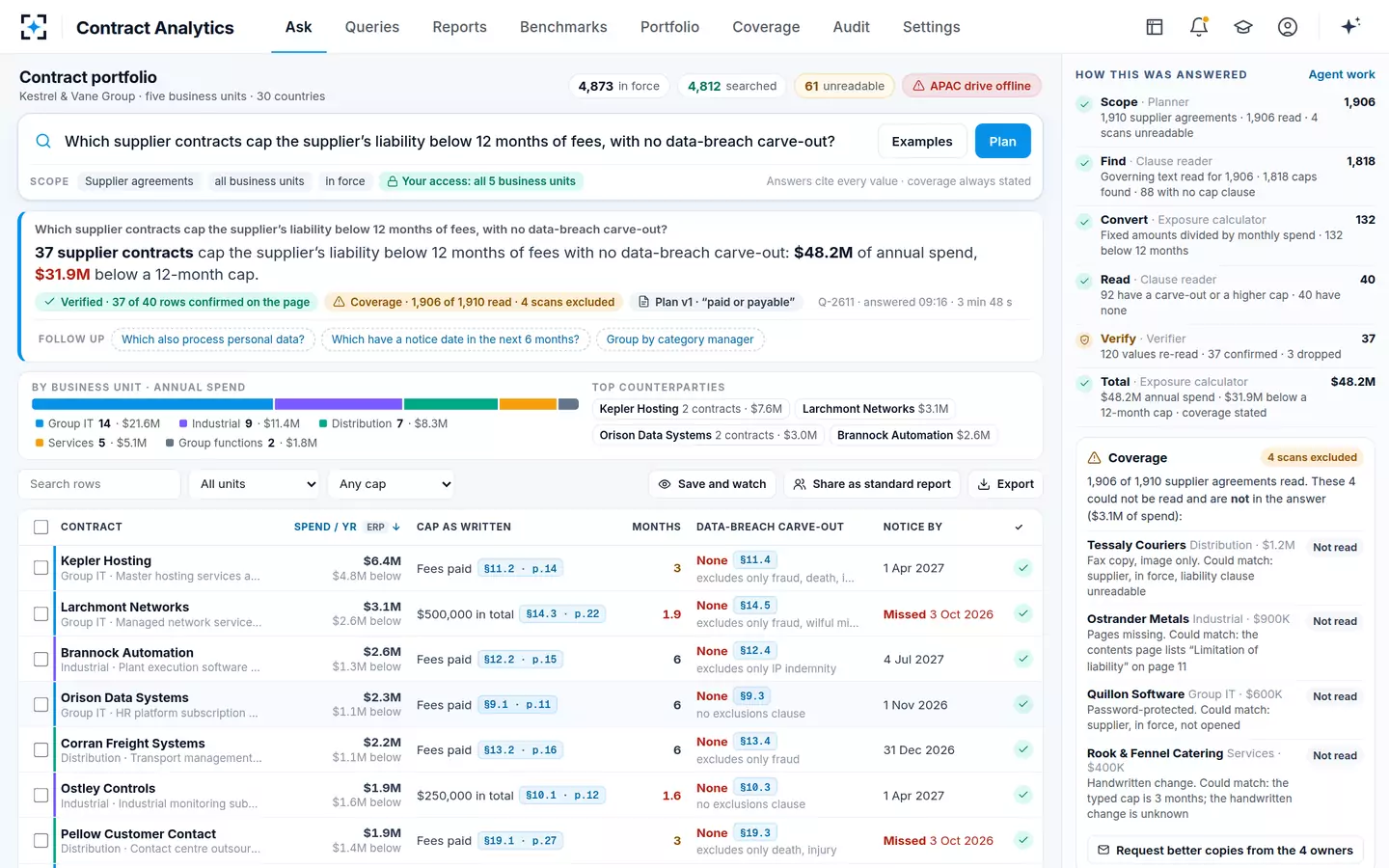This screenshot has width=1389, height=868.
Task: Open the all business units scope chip
Action: tap(259, 181)
